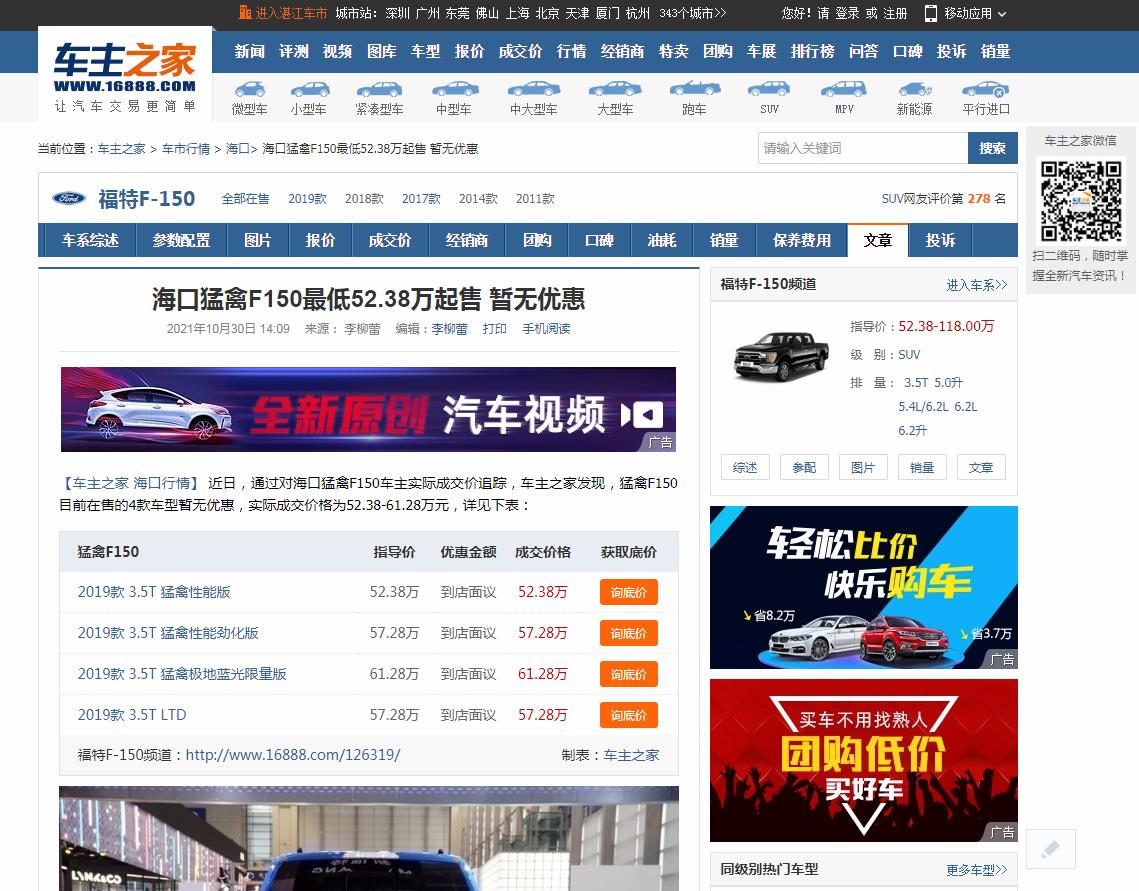Select the 中大型车 car category icon
Screen dimensions: 1139x891
pyautogui.click(x=534, y=89)
